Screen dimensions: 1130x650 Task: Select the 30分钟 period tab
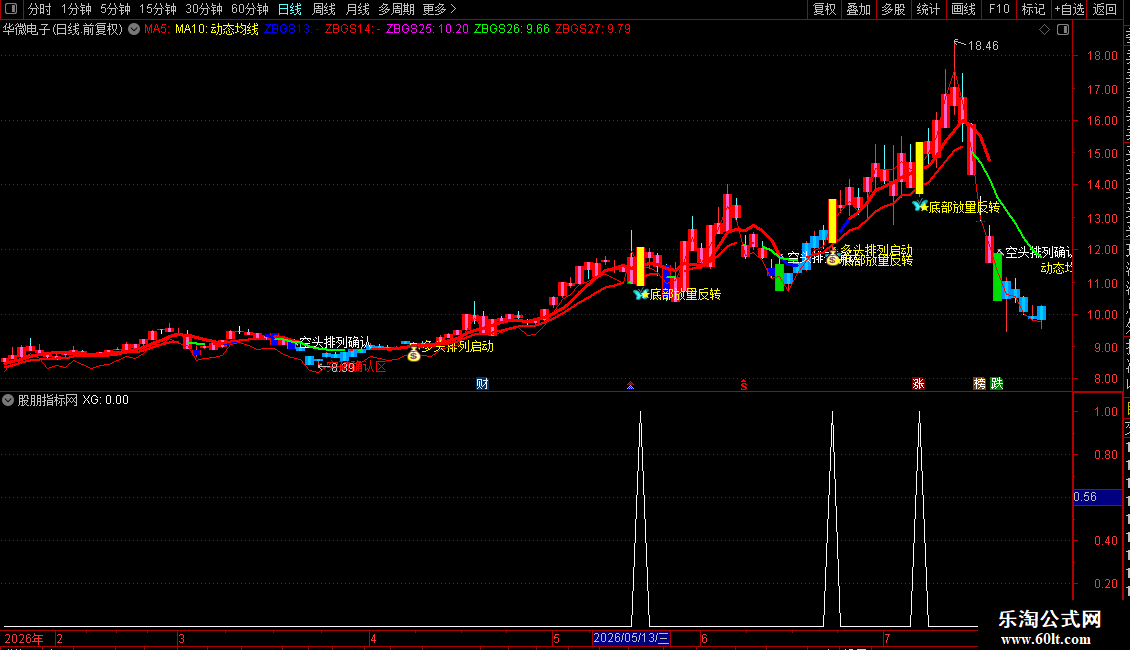[204, 9]
